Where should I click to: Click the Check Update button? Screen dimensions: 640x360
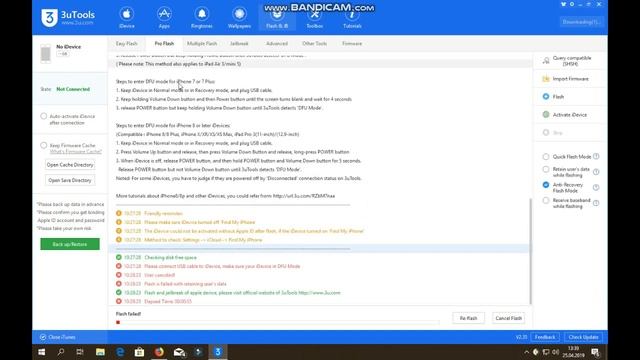583,337
